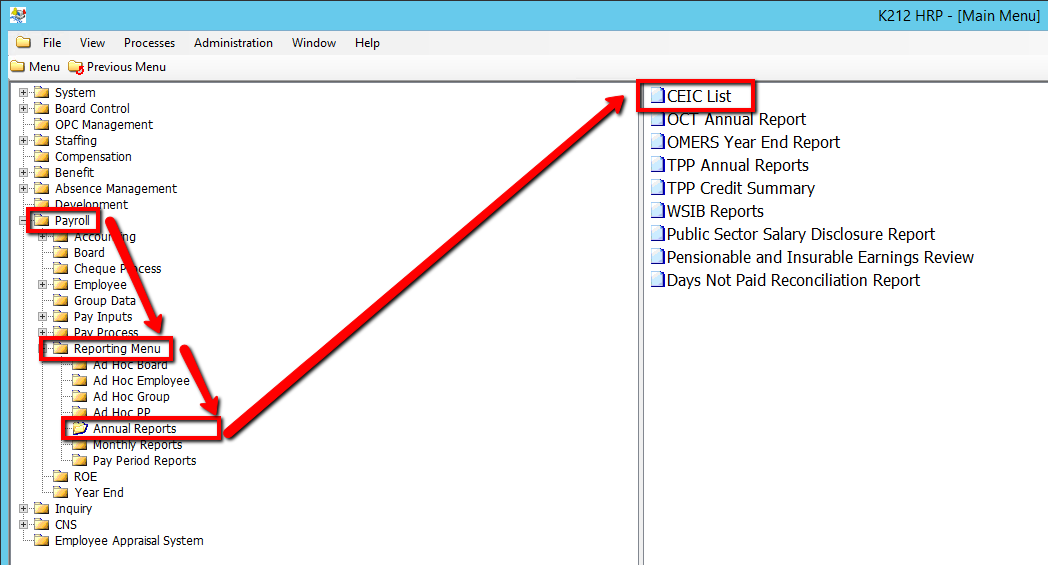
Task: Expand the Absence Management tree node
Action: click(x=24, y=189)
